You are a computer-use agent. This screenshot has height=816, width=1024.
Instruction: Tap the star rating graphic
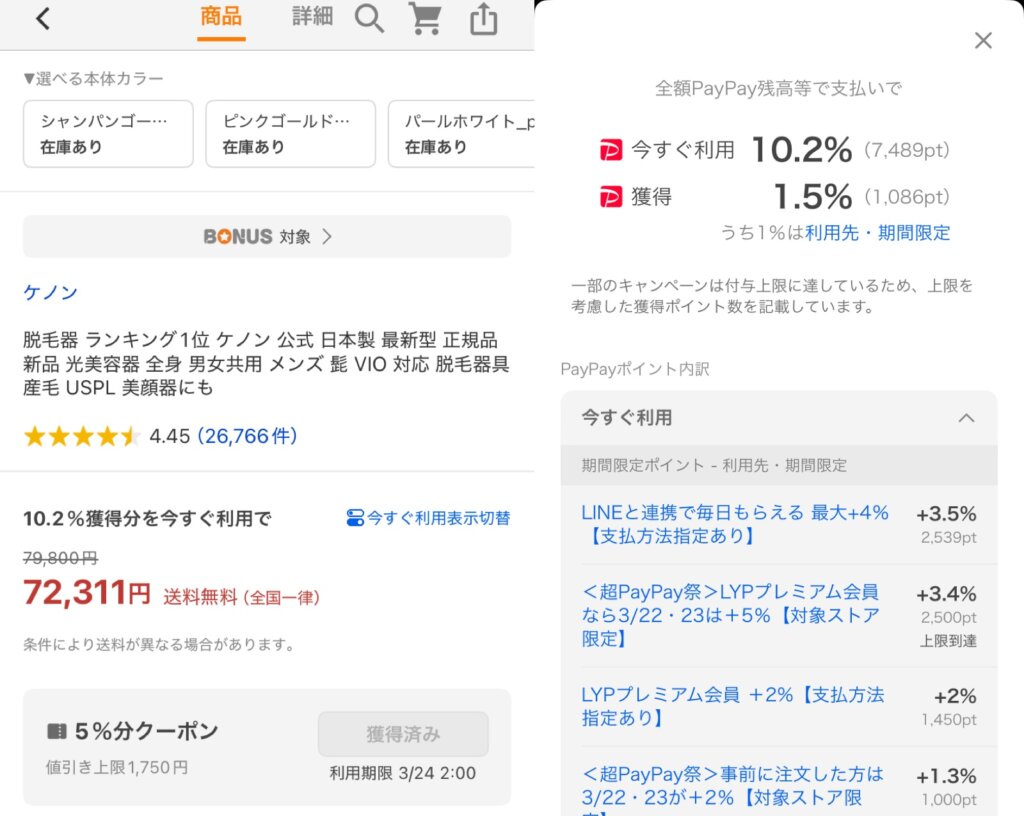click(82, 436)
